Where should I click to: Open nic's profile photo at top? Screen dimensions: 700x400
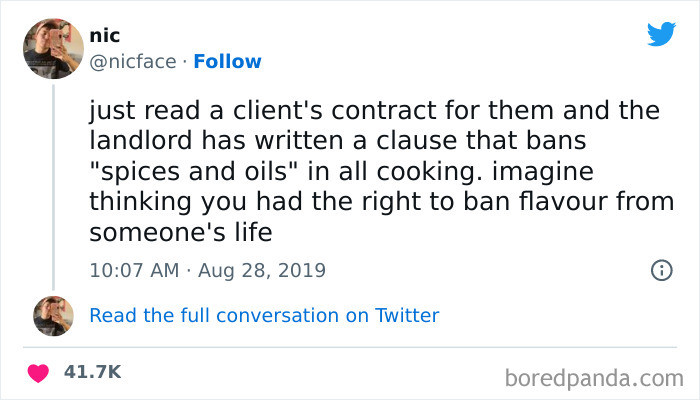pyautogui.click(x=52, y=48)
